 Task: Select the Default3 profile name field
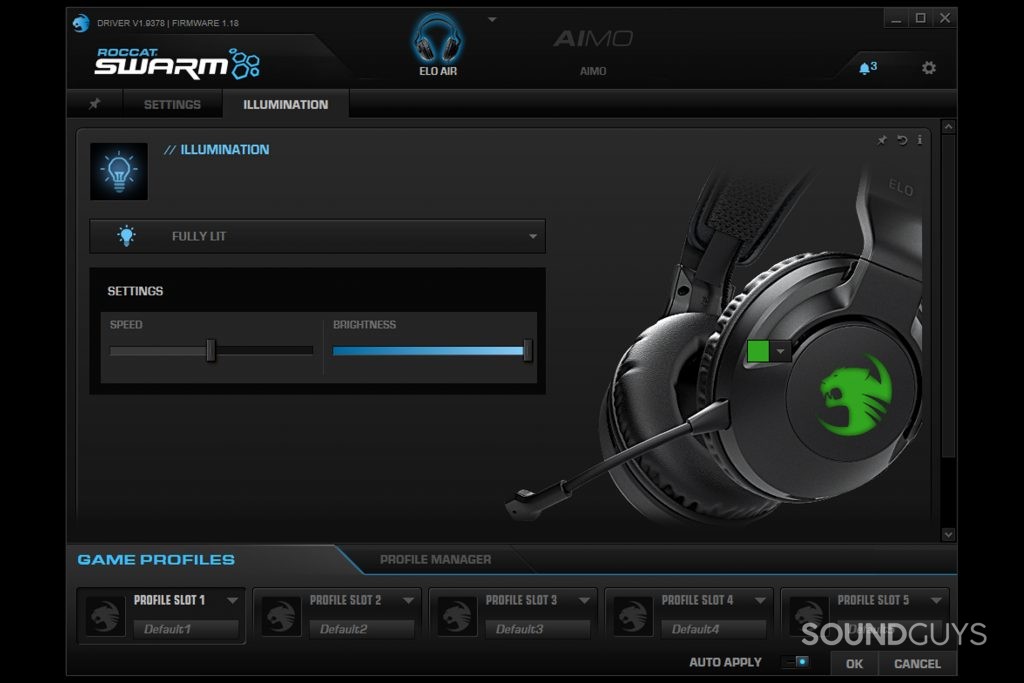[x=538, y=629]
